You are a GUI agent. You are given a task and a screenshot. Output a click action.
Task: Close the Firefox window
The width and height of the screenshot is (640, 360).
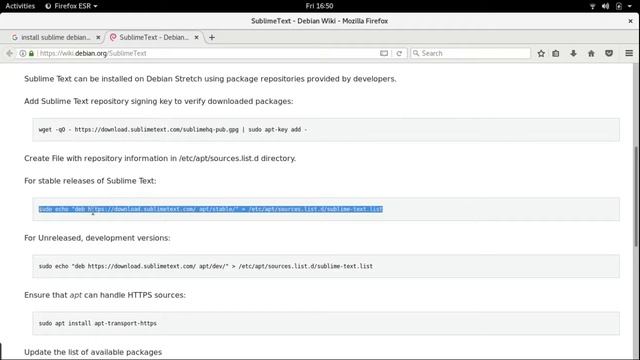630,21
